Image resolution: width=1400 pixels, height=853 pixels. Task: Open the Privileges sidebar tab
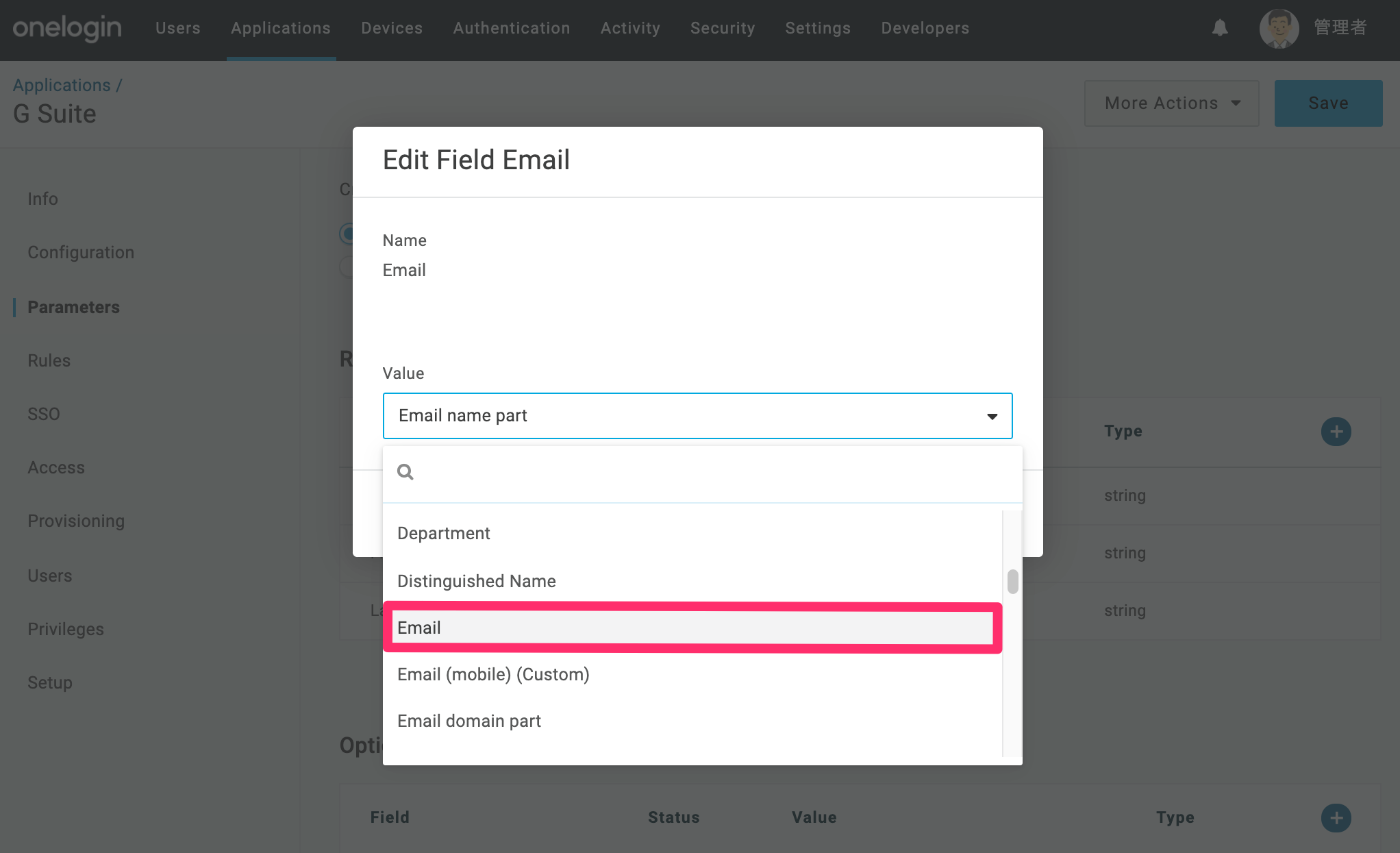66,629
